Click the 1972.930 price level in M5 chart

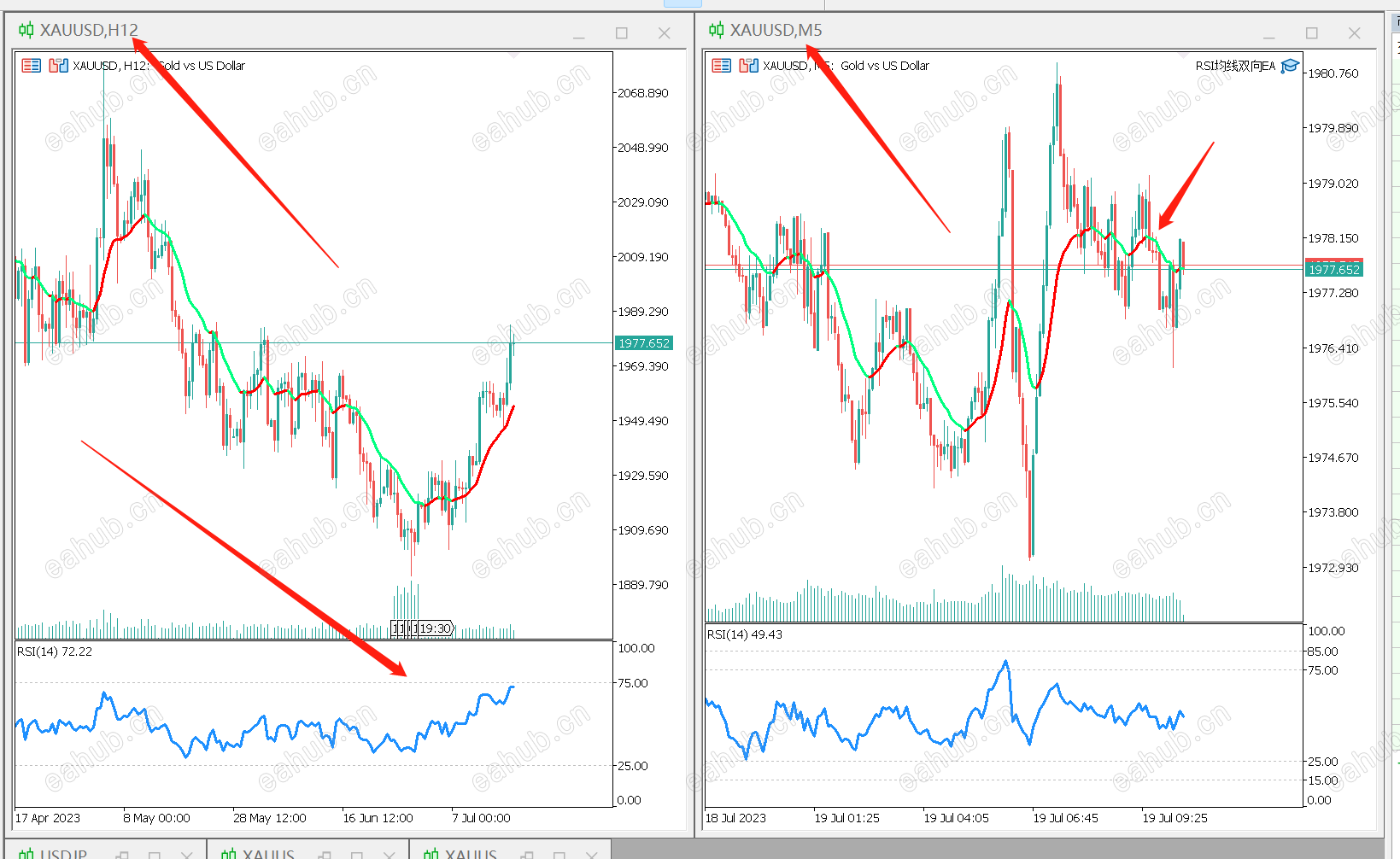click(x=1333, y=568)
